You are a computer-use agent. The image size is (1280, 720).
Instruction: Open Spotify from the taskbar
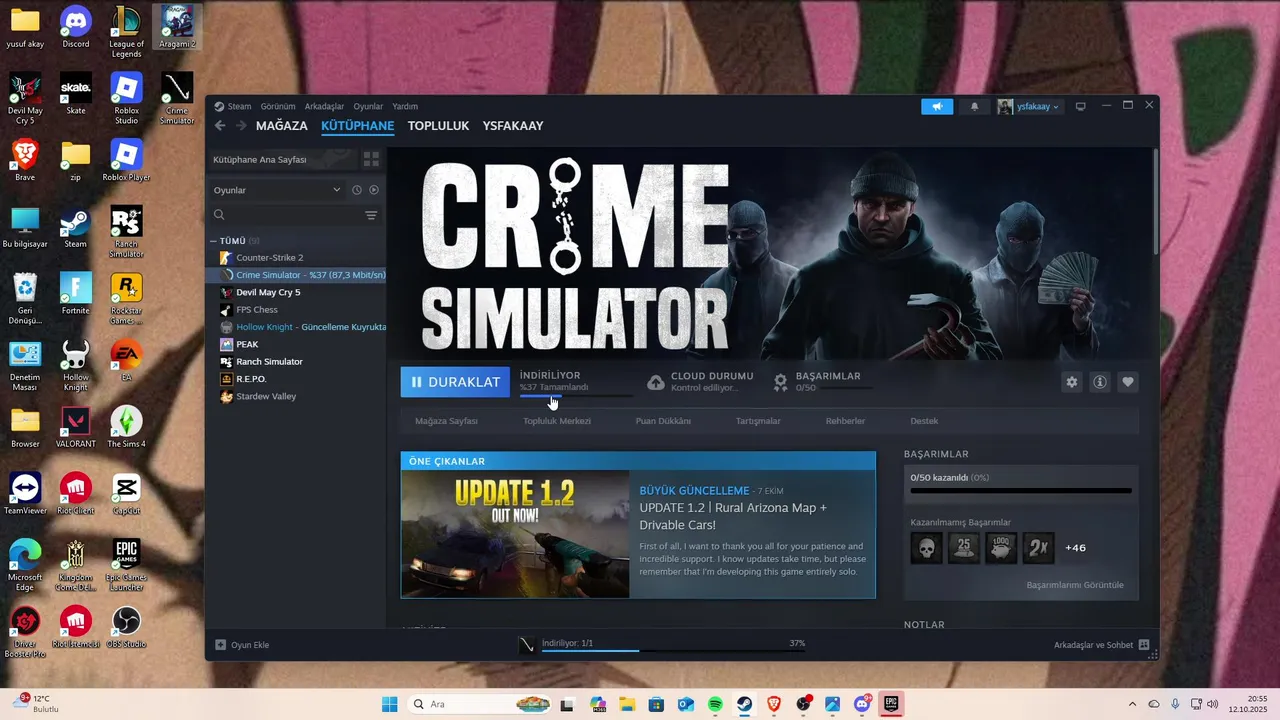coord(715,704)
